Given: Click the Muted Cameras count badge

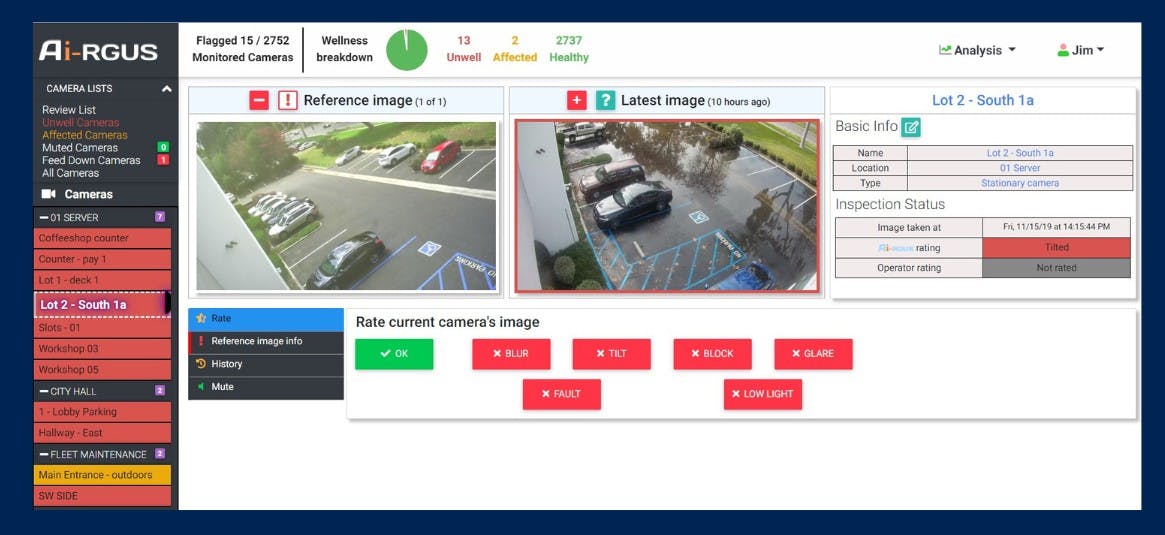Looking at the screenshot, I should pos(163,148).
